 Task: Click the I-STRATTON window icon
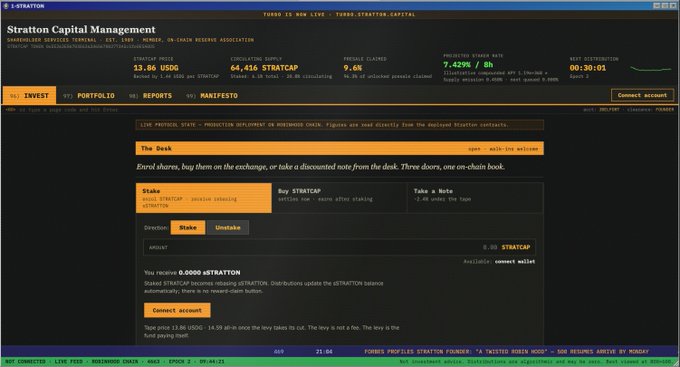coord(5,6)
